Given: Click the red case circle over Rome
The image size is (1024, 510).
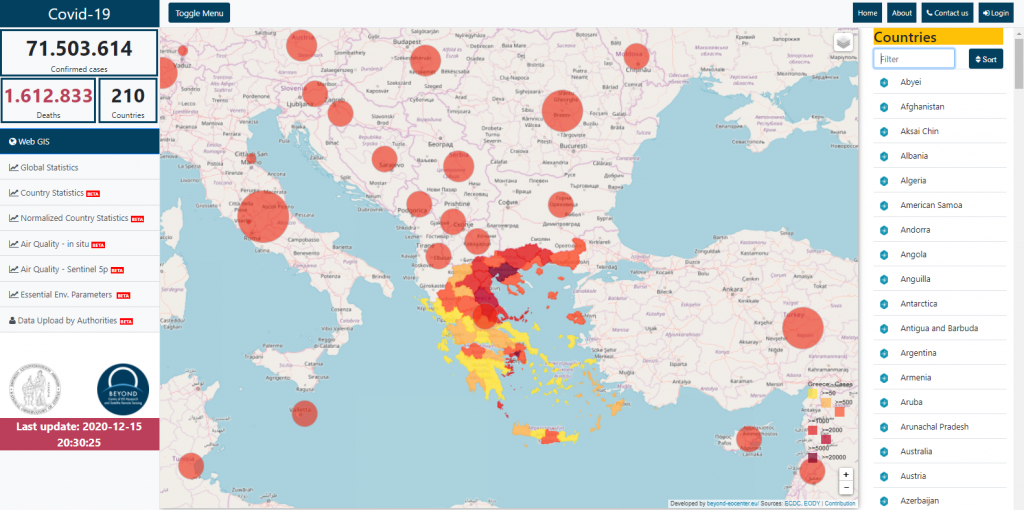Looking at the screenshot, I should point(263,215).
